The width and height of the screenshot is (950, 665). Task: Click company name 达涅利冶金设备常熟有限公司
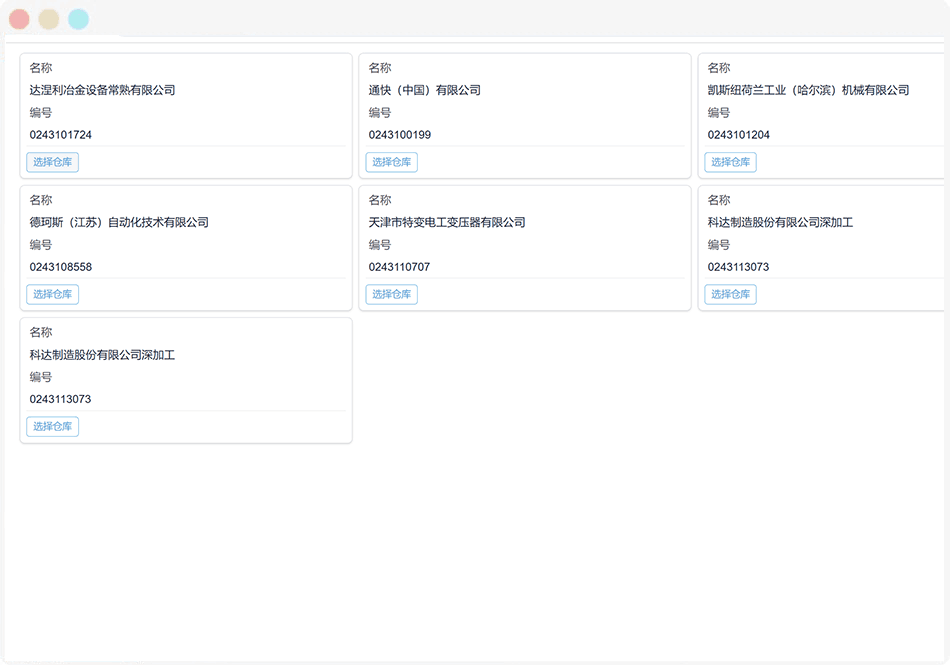coord(102,90)
